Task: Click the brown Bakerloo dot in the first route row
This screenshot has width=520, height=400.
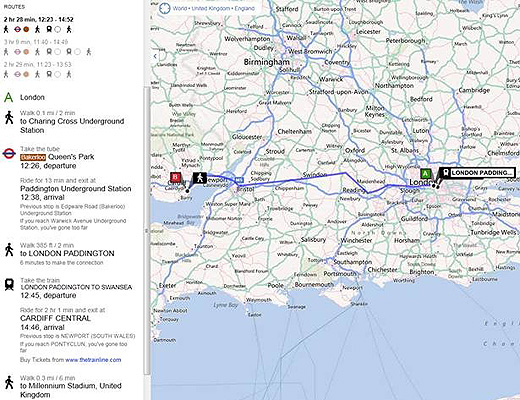Action: click(26, 30)
